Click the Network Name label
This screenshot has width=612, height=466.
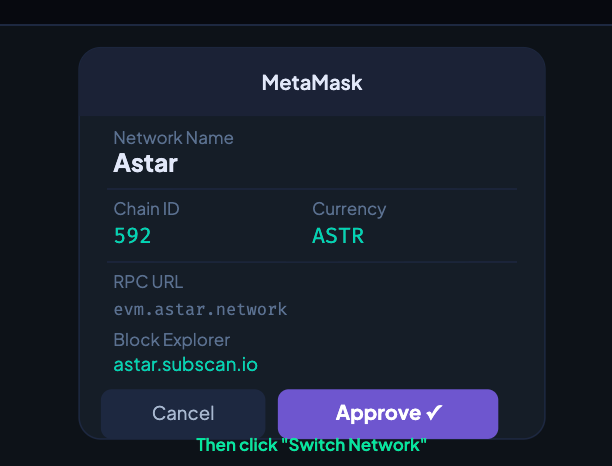tap(173, 138)
